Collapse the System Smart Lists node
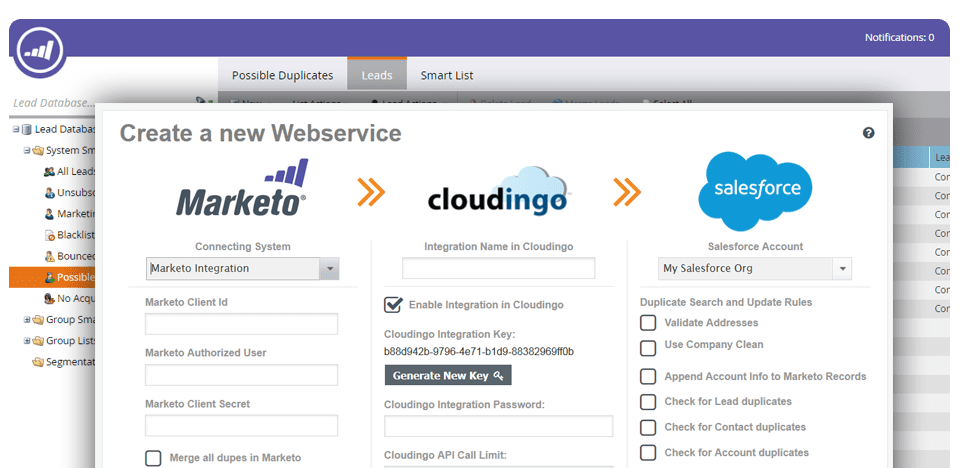The width and height of the screenshot is (961, 468). coord(26,151)
